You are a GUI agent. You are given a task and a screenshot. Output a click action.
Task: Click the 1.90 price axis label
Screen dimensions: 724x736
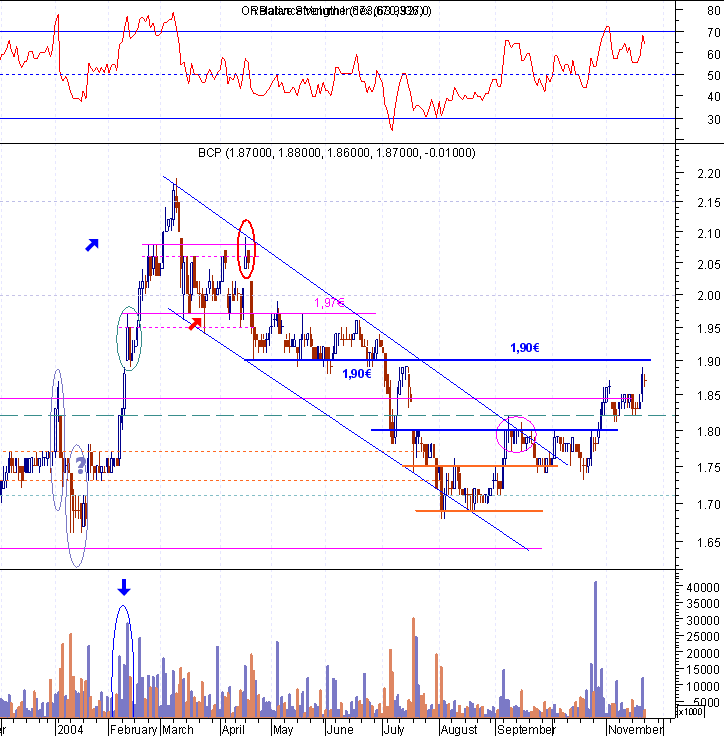point(709,361)
